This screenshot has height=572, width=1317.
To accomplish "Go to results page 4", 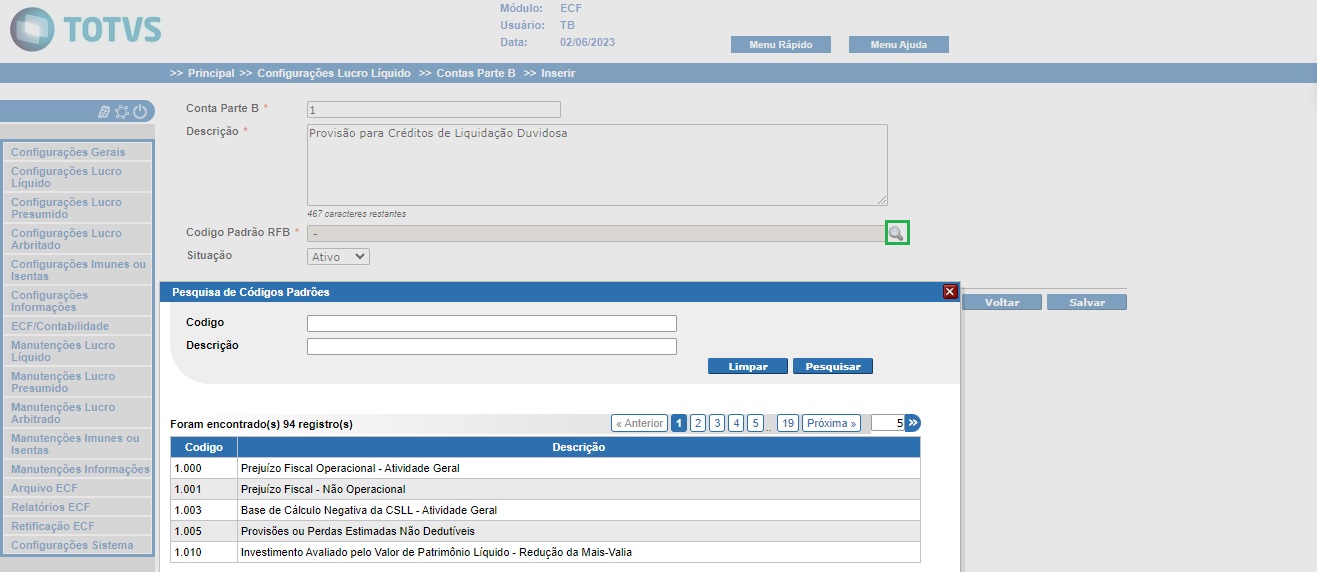I will 736,423.
